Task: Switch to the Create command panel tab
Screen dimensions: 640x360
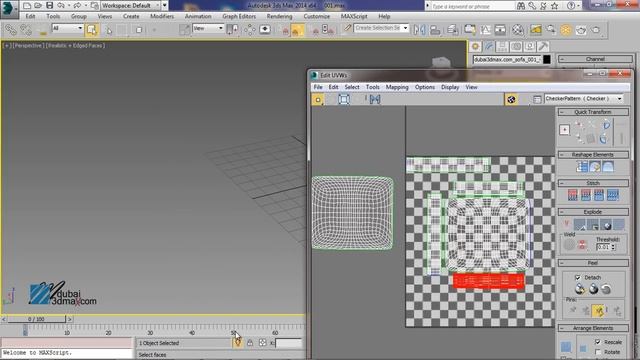Action: [x=475, y=47]
